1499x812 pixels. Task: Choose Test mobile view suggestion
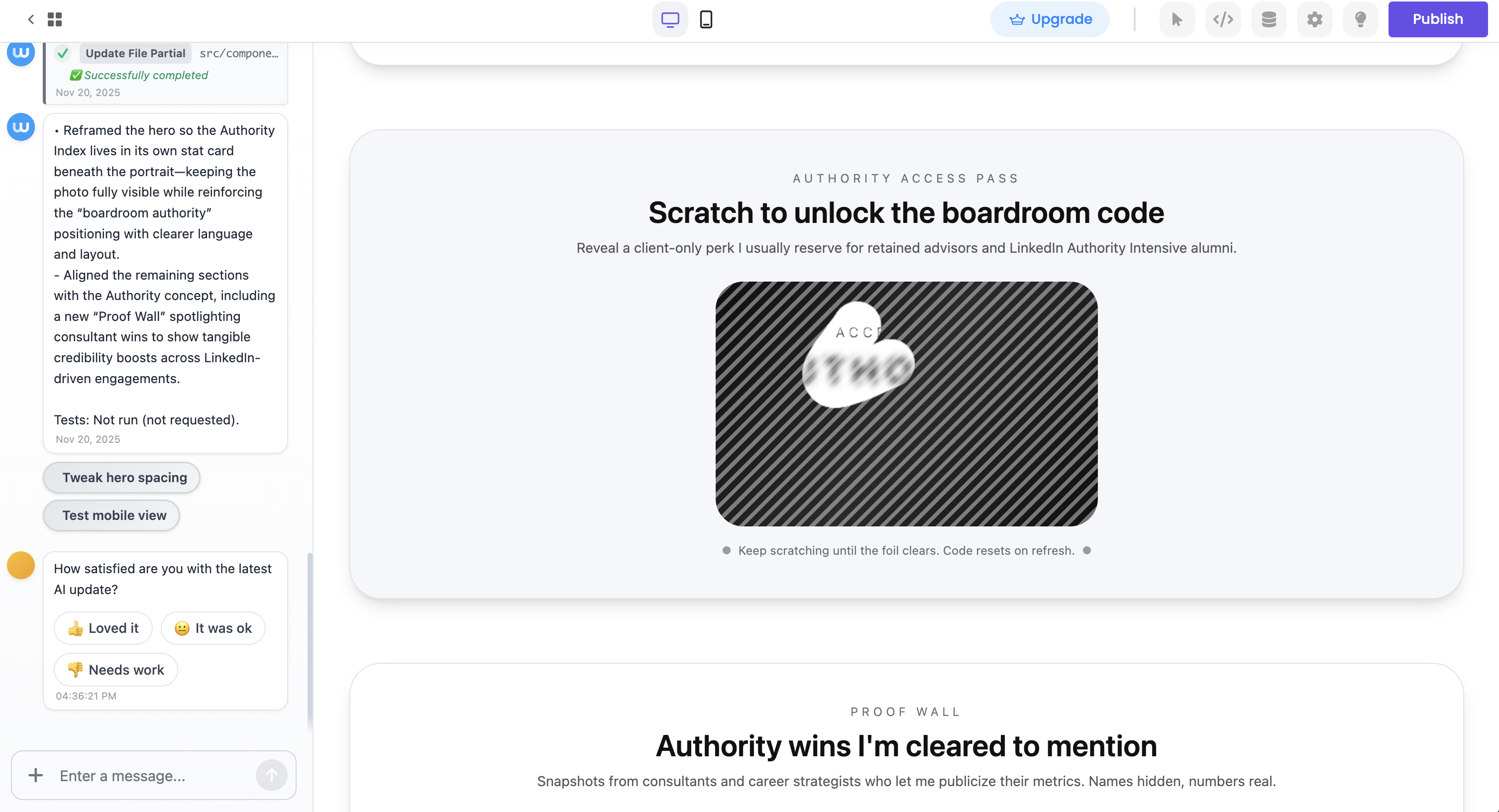point(111,515)
